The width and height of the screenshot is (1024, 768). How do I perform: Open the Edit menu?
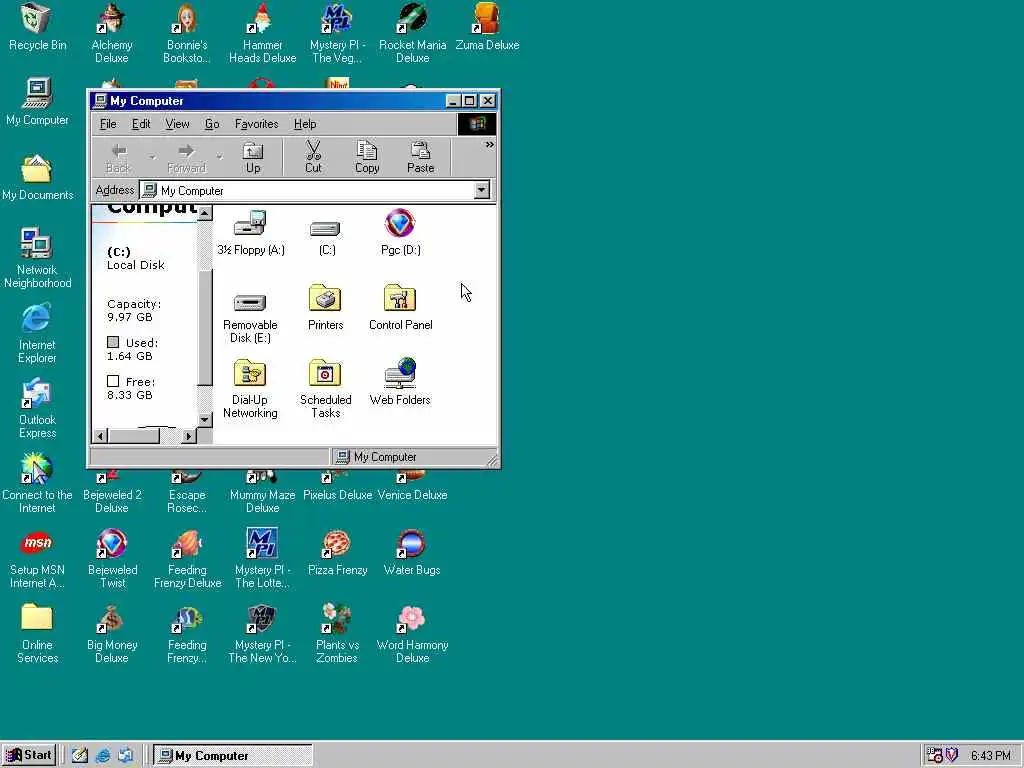click(x=140, y=123)
